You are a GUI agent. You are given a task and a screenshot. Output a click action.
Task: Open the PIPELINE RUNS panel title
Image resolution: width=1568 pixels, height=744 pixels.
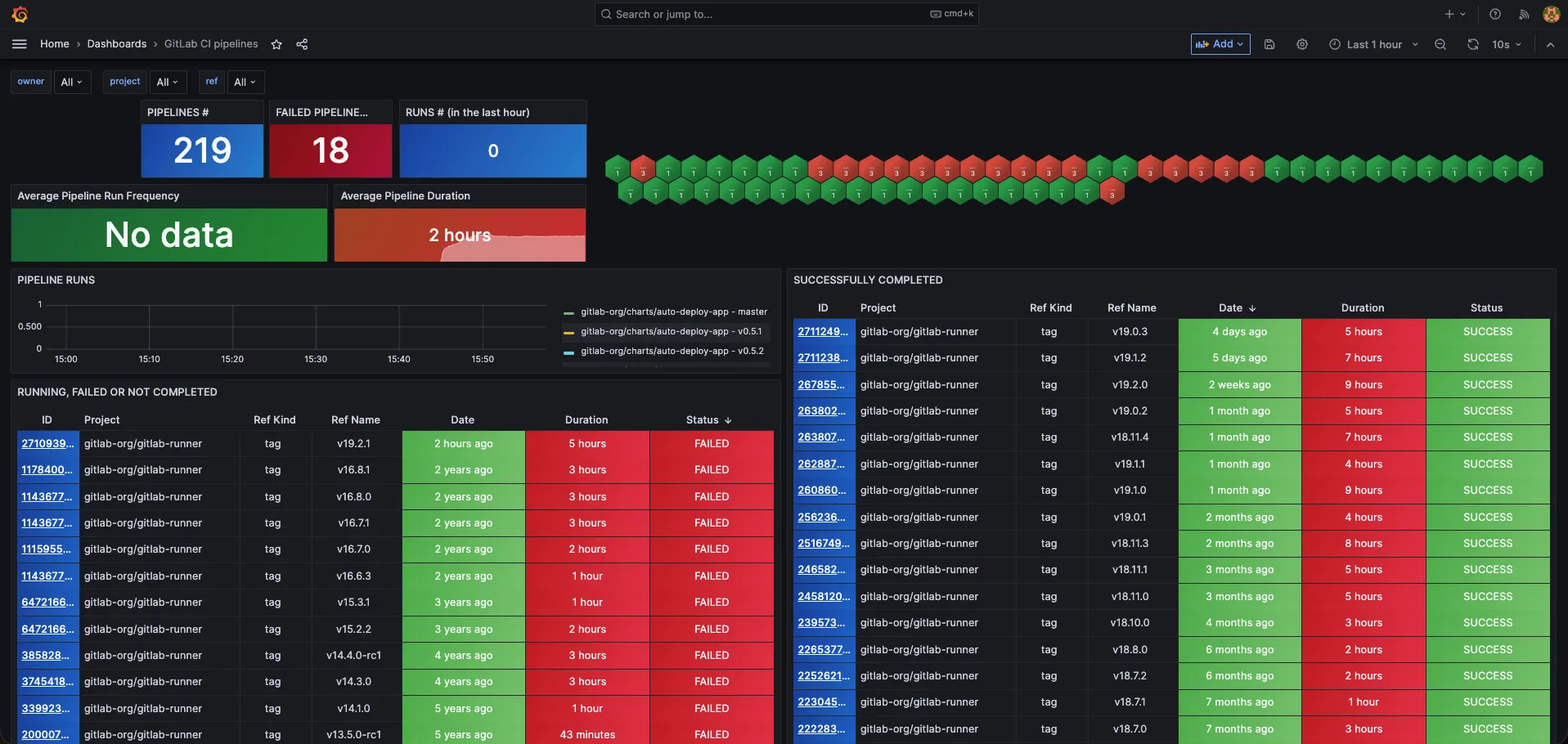point(56,280)
